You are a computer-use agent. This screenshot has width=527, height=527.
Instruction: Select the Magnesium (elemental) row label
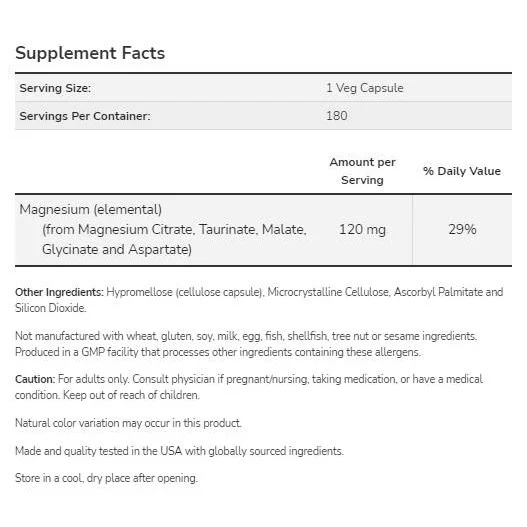click(x=90, y=210)
